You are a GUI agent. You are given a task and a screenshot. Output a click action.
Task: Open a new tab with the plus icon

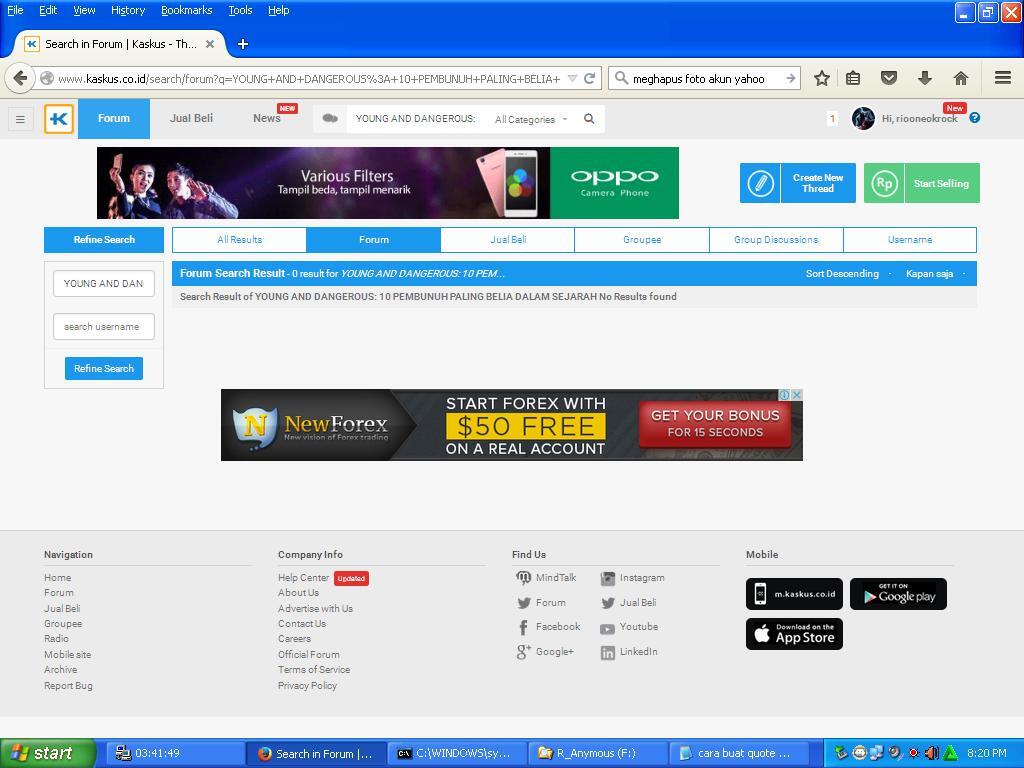pos(243,44)
